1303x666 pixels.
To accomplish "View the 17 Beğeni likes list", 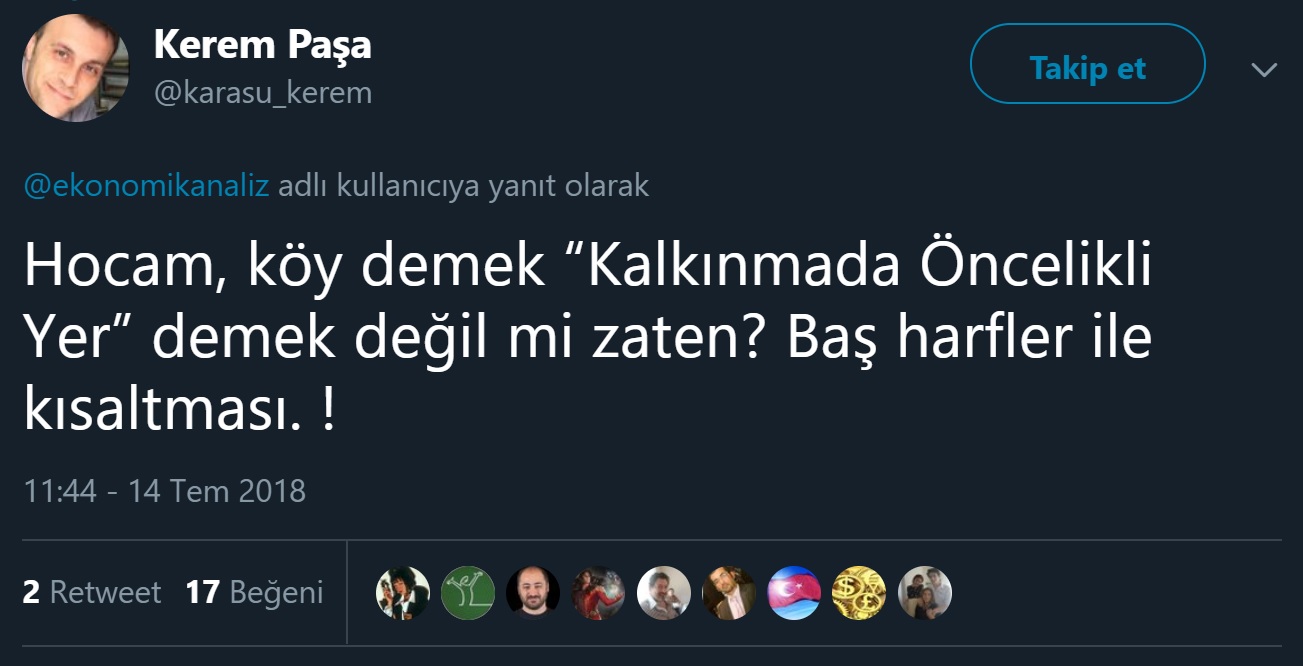I will [x=254, y=593].
